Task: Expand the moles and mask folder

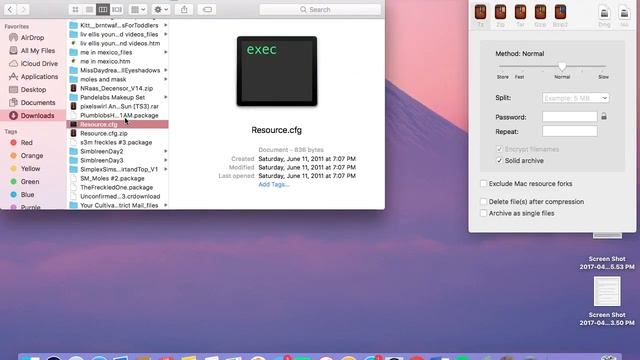Action: tap(166, 79)
